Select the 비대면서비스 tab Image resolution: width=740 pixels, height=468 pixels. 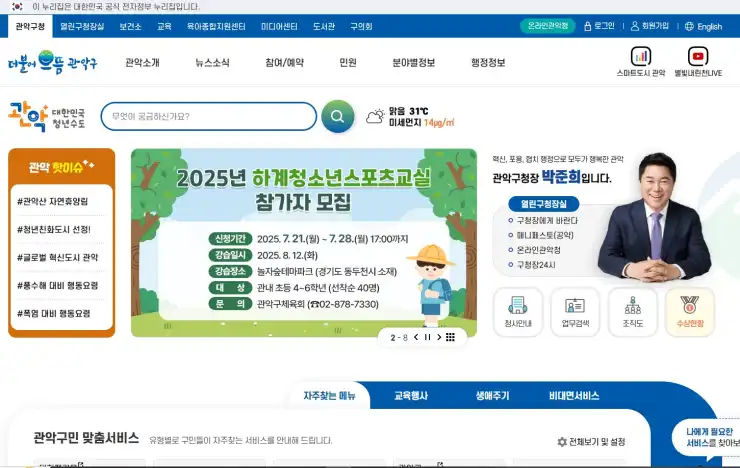pyautogui.click(x=574, y=396)
